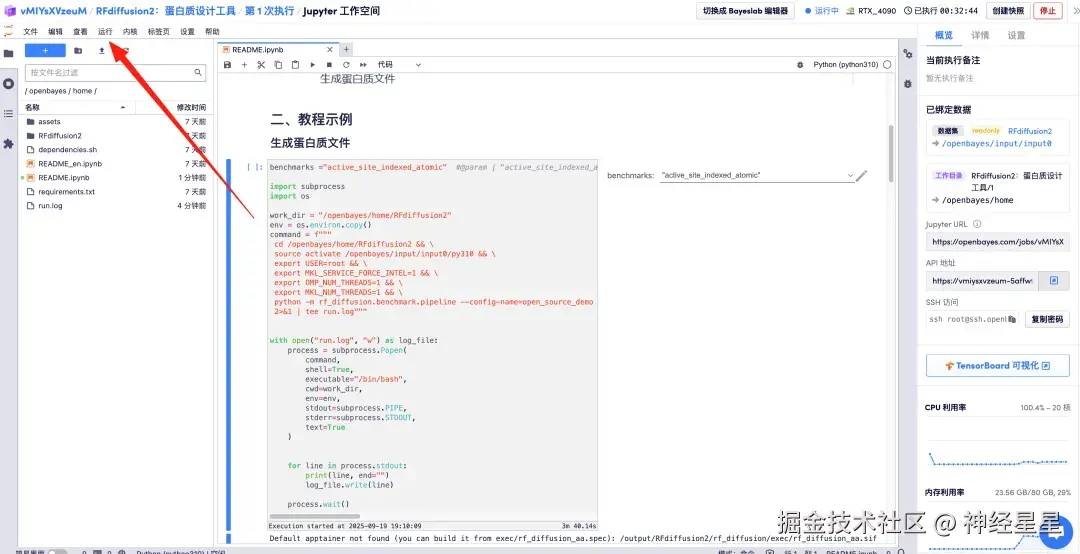1080x554 pixels.
Task: Click the vMIYsXVzeuM breadcrumb link
Action: coord(53,11)
